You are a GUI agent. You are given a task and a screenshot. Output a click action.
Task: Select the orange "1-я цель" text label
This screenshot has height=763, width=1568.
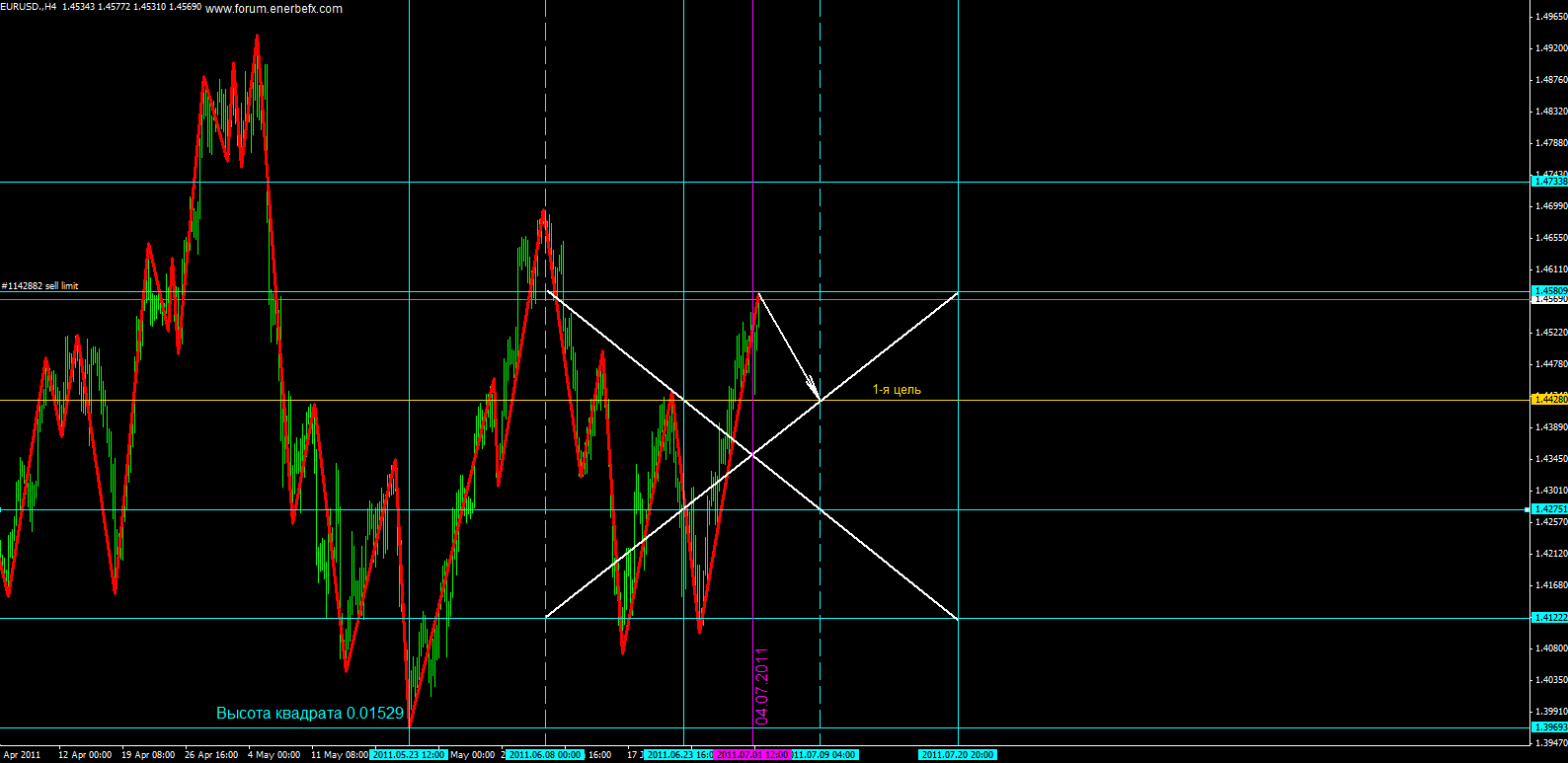(897, 390)
